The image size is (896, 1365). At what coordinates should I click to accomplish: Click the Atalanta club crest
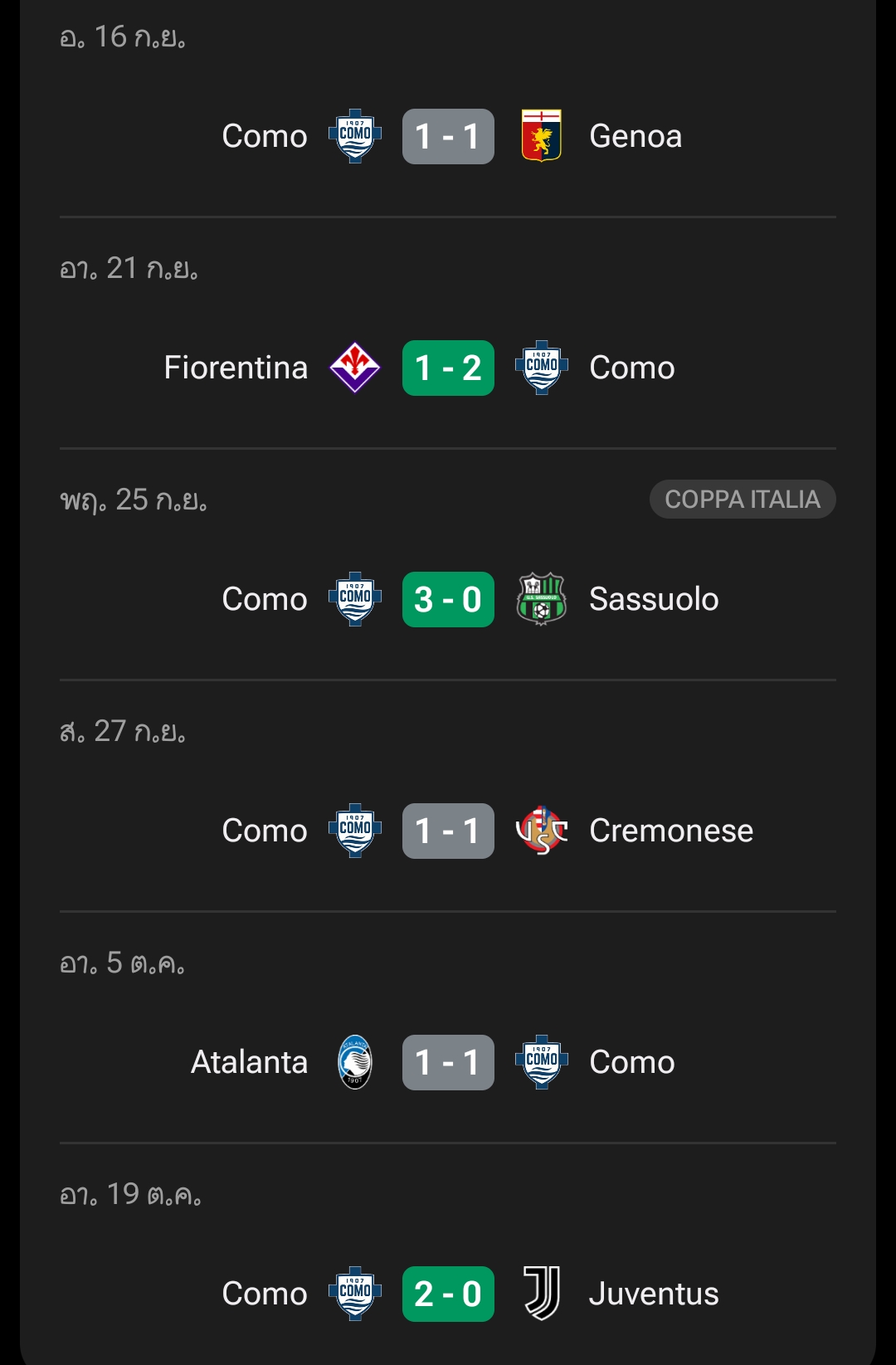pos(355,1062)
